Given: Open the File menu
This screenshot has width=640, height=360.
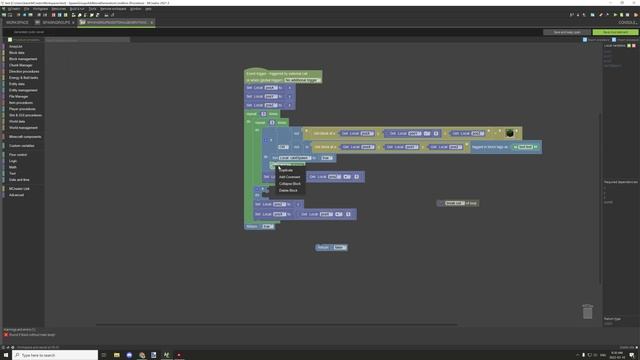Looking at the screenshot, I should (27, 9).
